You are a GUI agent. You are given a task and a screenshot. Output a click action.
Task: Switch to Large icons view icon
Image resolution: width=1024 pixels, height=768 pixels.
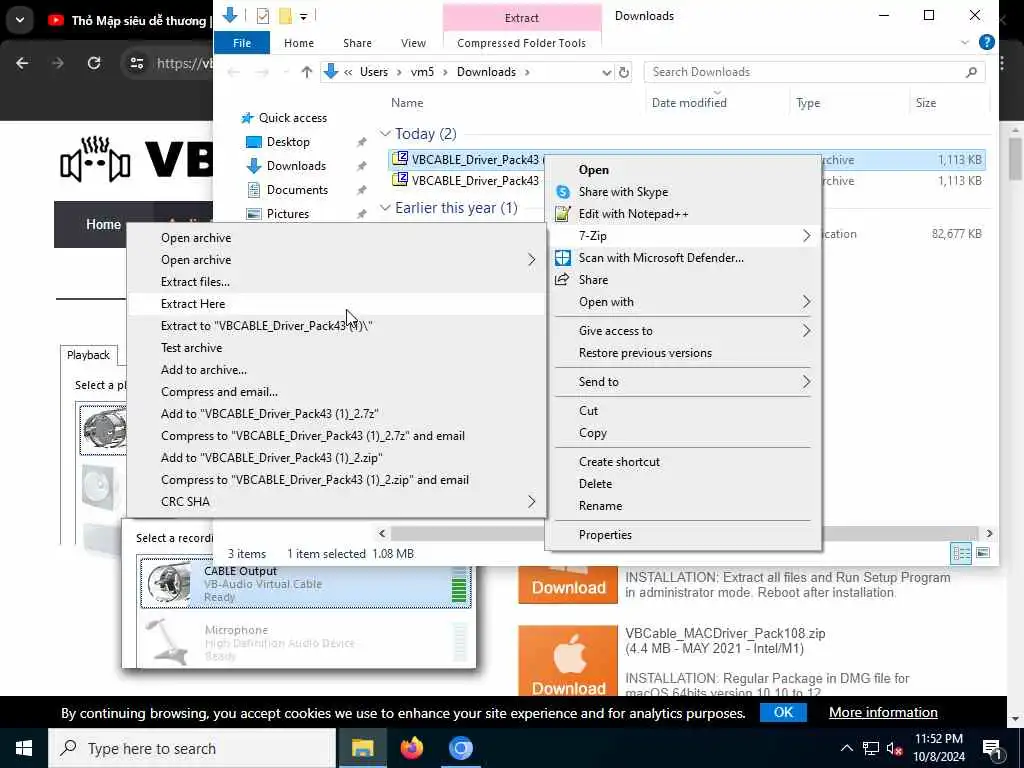coord(982,554)
